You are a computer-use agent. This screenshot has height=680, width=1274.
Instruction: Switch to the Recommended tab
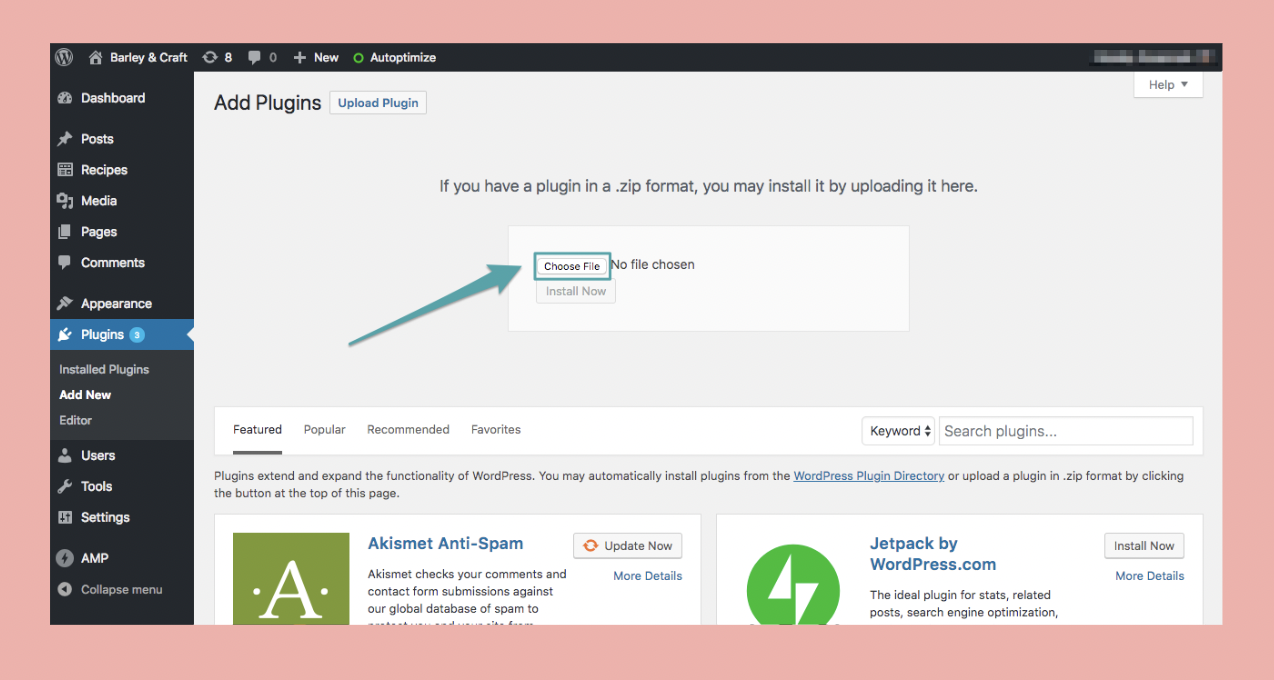pyautogui.click(x=408, y=430)
